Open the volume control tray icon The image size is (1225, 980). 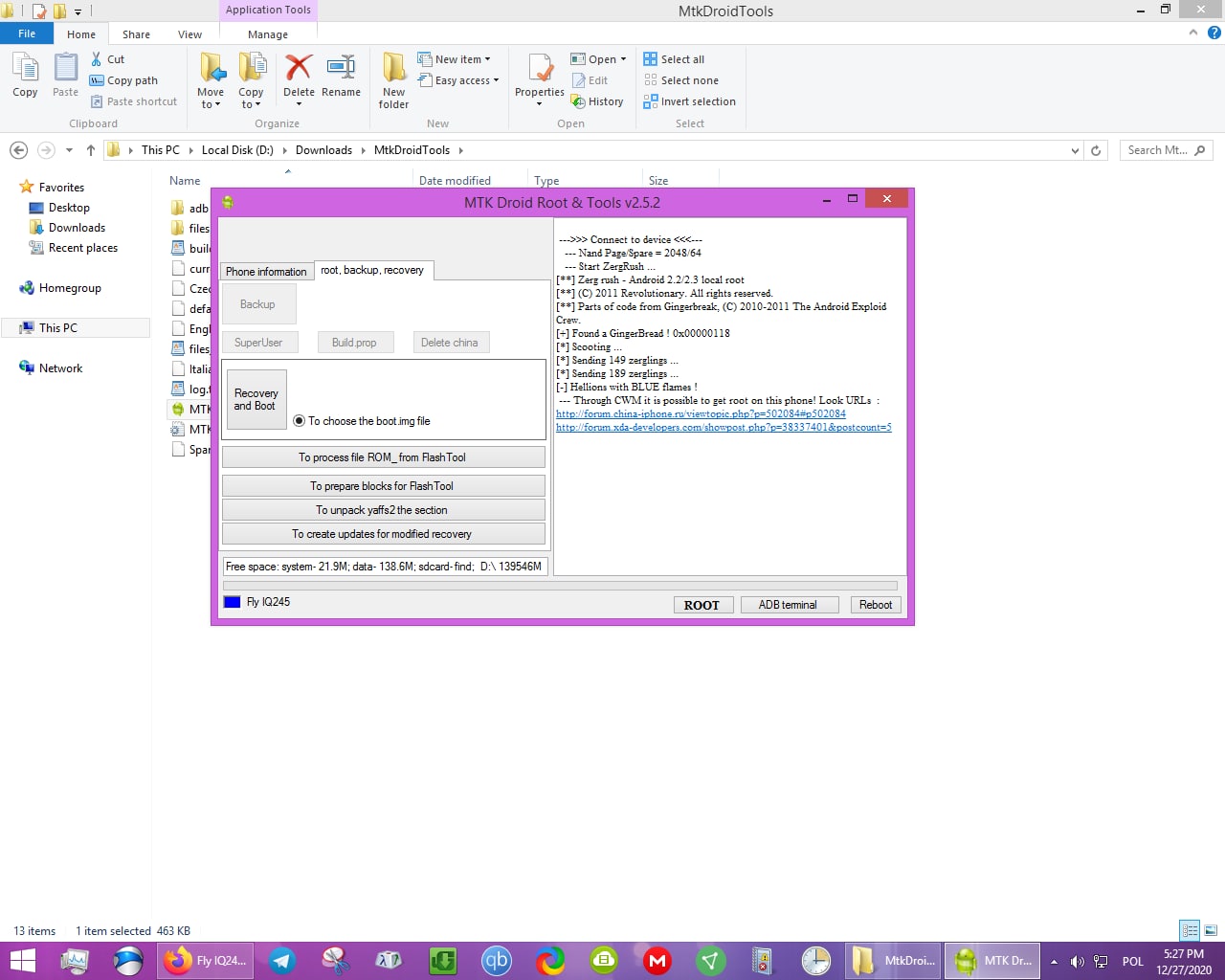click(1077, 962)
